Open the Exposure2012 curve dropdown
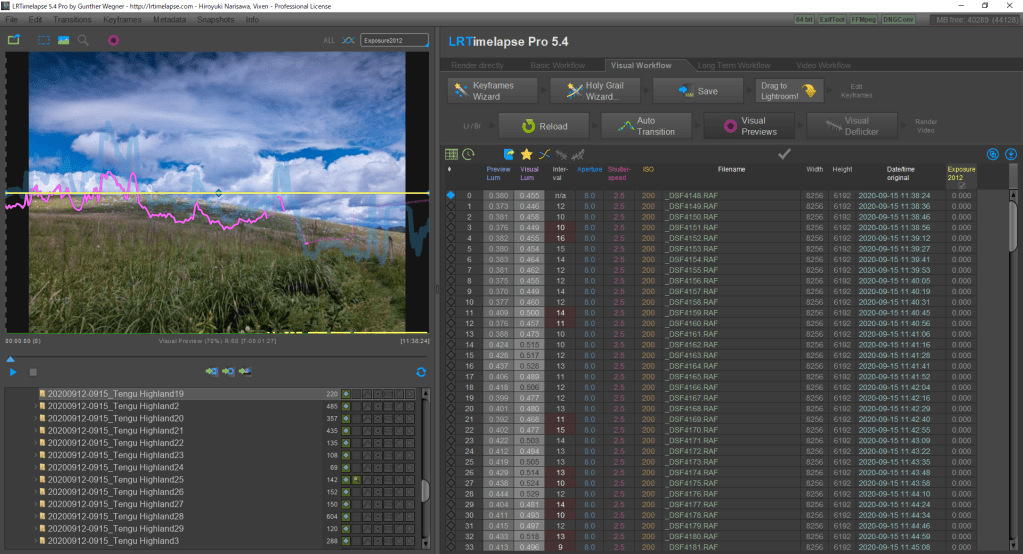 pos(394,41)
